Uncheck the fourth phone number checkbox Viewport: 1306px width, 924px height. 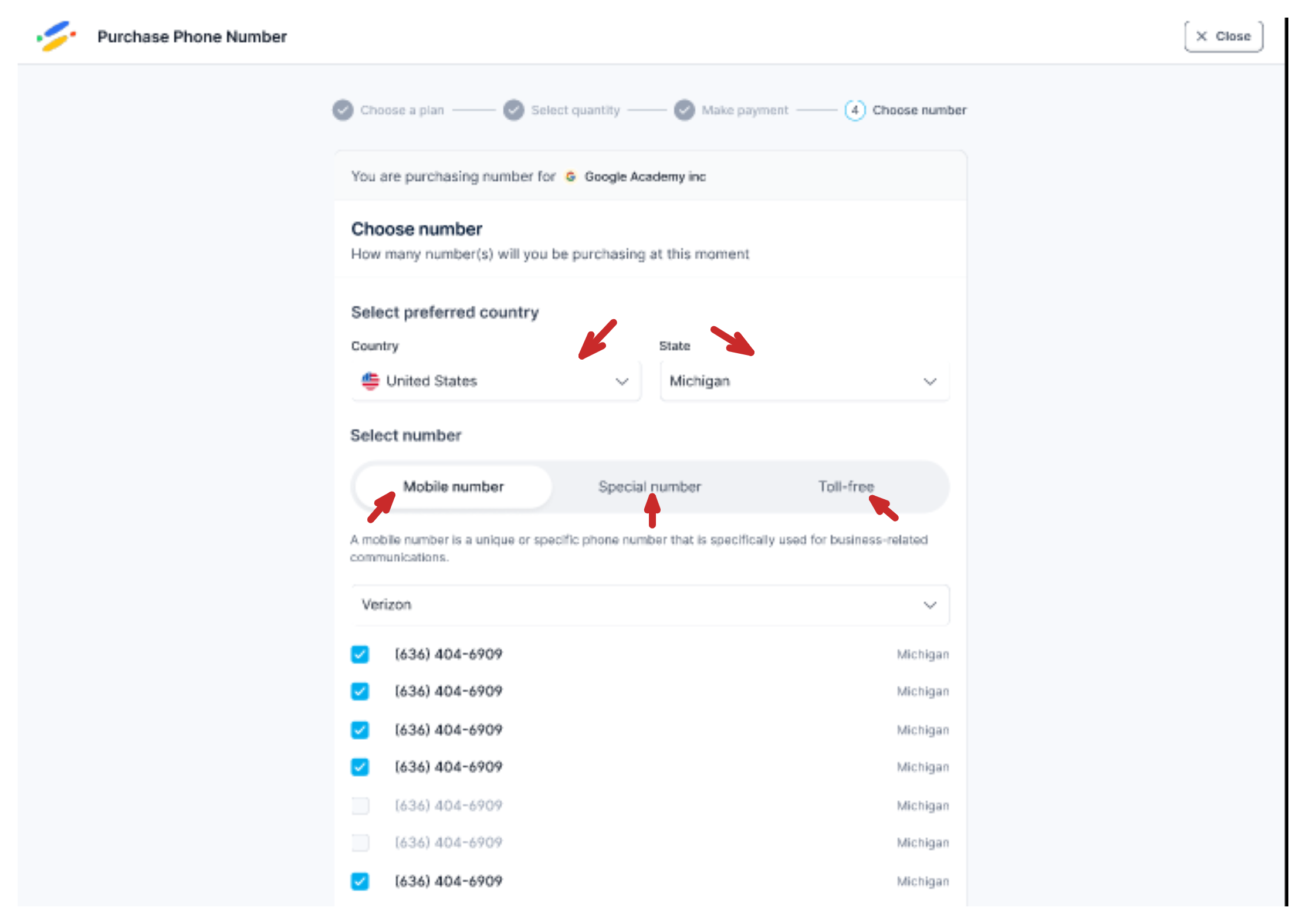[360, 767]
